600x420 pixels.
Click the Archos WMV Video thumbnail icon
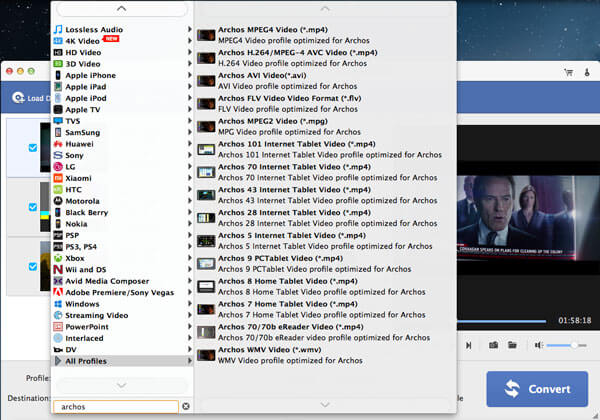[206, 355]
